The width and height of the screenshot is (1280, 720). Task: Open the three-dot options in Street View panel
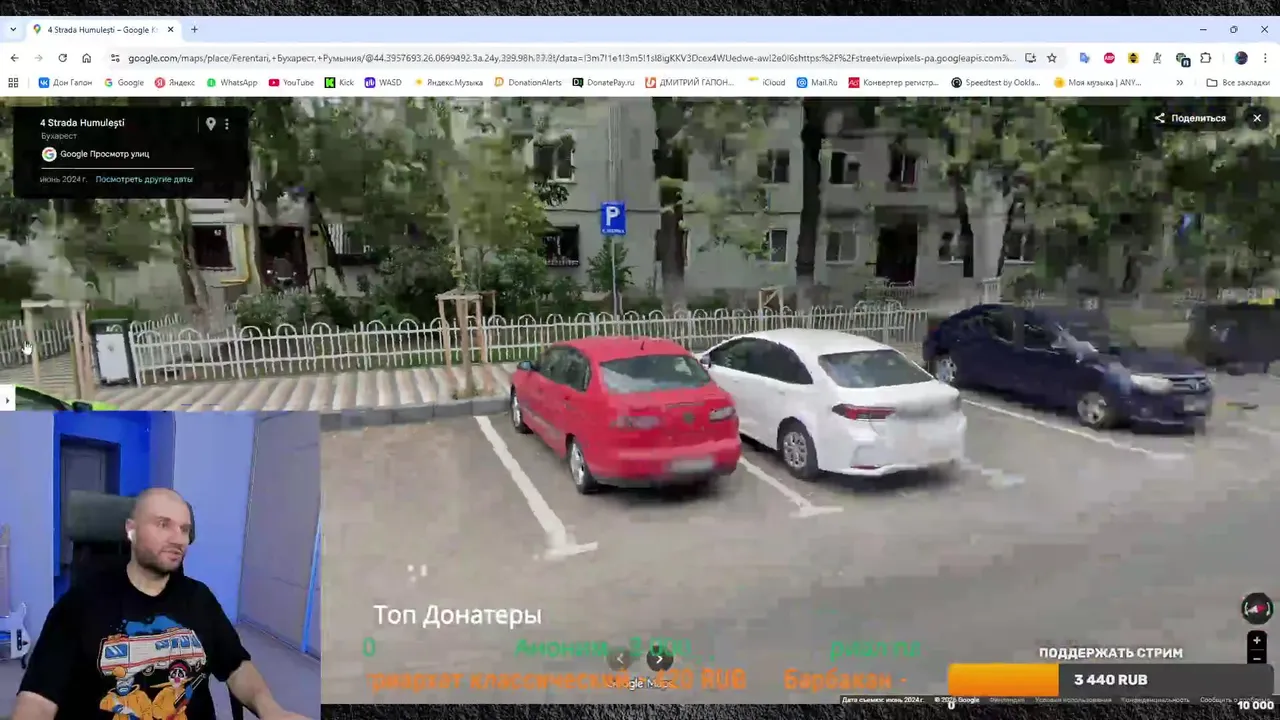(227, 124)
